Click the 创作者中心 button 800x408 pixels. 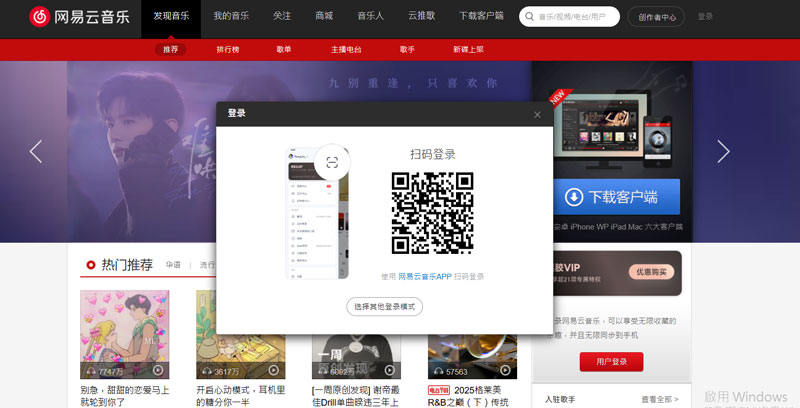coord(657,17)
